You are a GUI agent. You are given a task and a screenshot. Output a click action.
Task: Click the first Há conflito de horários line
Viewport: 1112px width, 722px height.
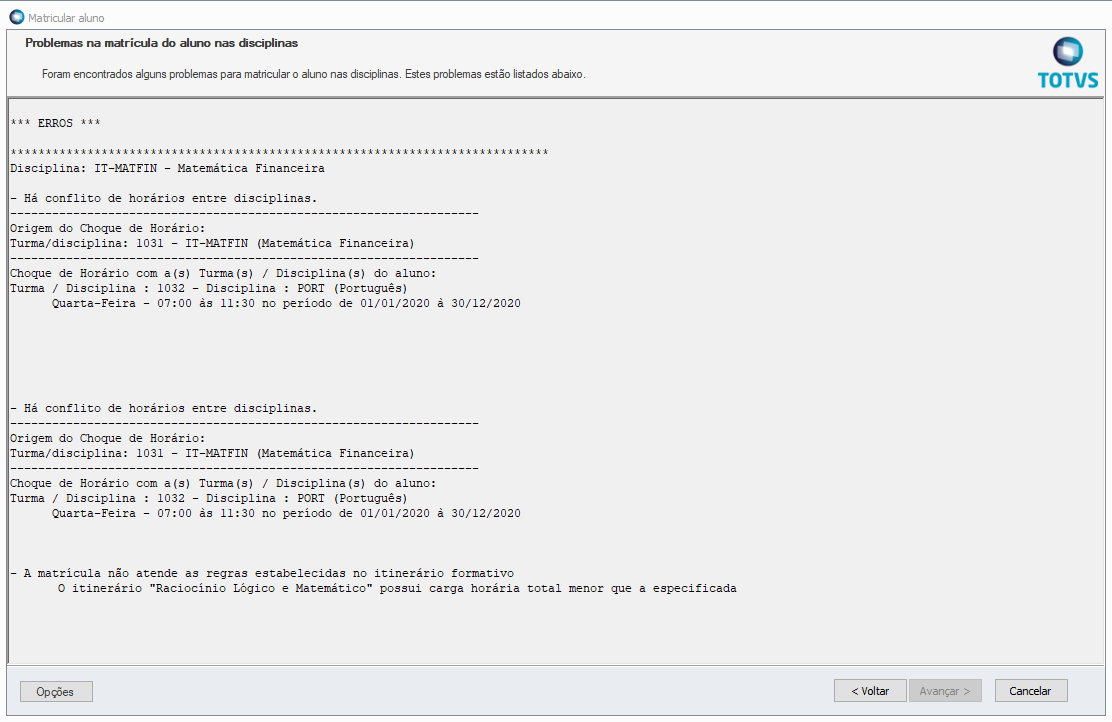(163, 198)
